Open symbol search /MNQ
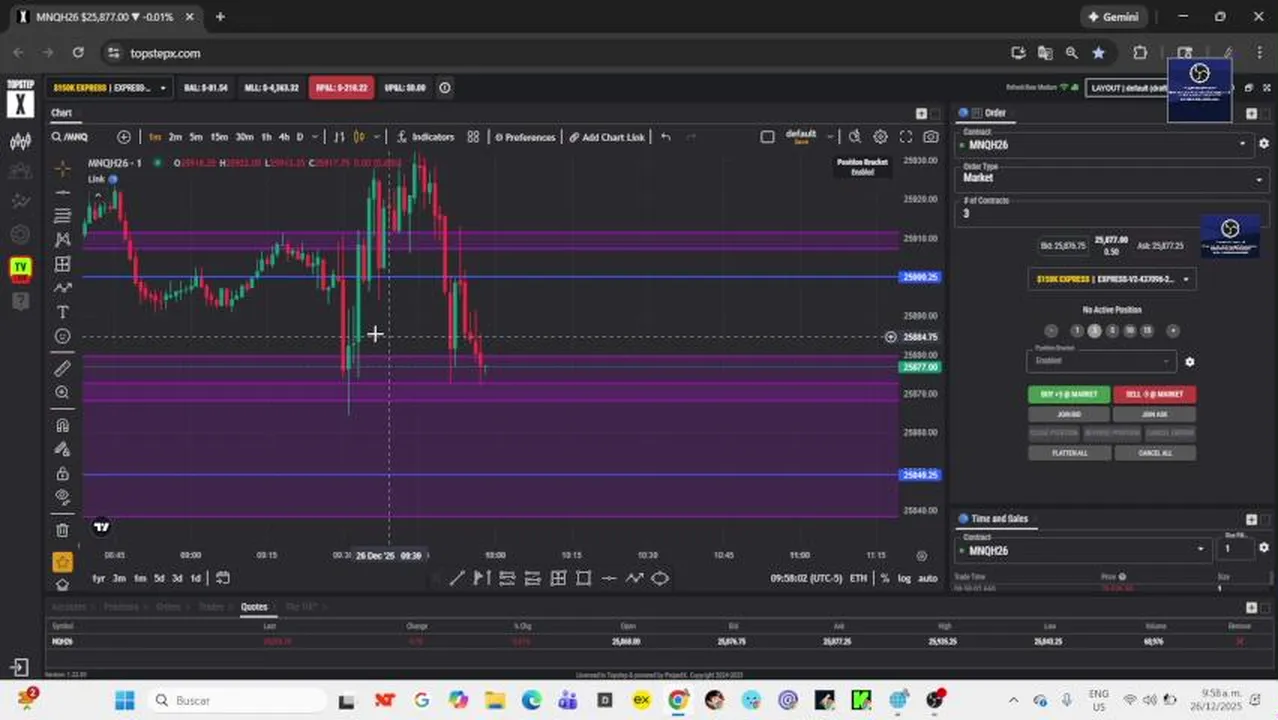Screen dimensions: 1278x720 pyautogui.click(x=70, y=137)
